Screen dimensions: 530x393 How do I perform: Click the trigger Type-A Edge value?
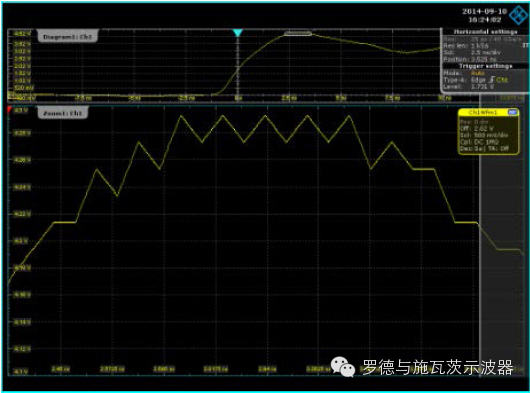tap(478, 80)
